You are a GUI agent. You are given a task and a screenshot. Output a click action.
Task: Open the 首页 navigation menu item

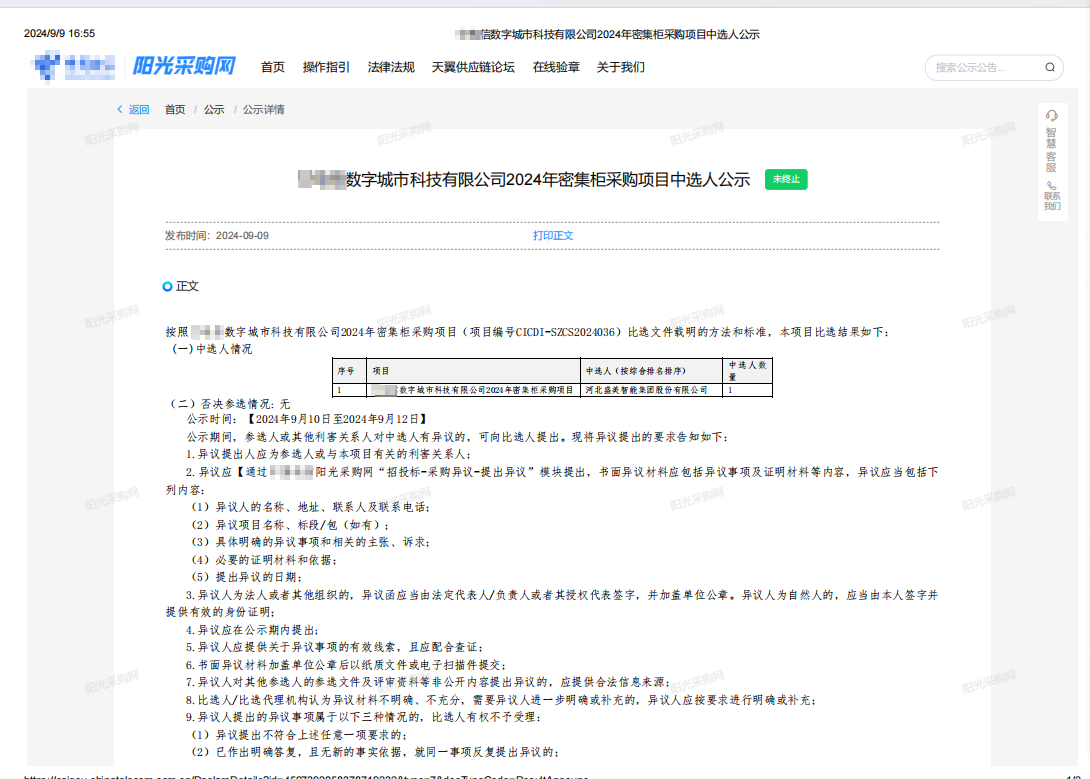(x=272, y=67)
